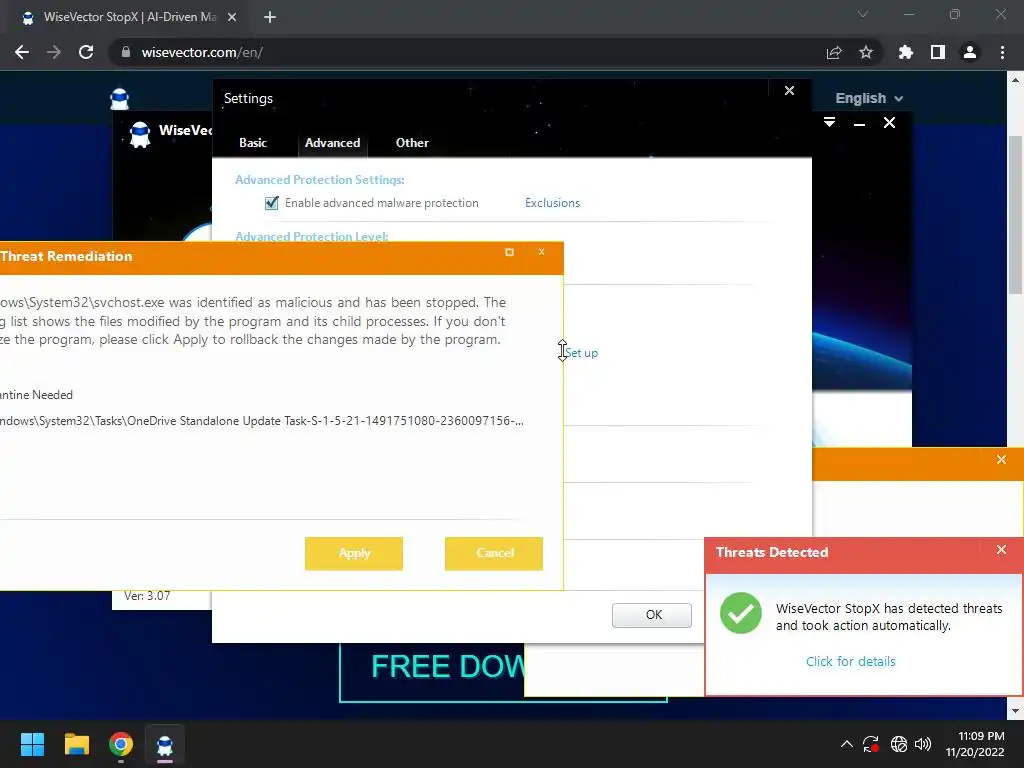
Task: Open WiseVector StopX taskbar icon
Action: pos(165,744)
